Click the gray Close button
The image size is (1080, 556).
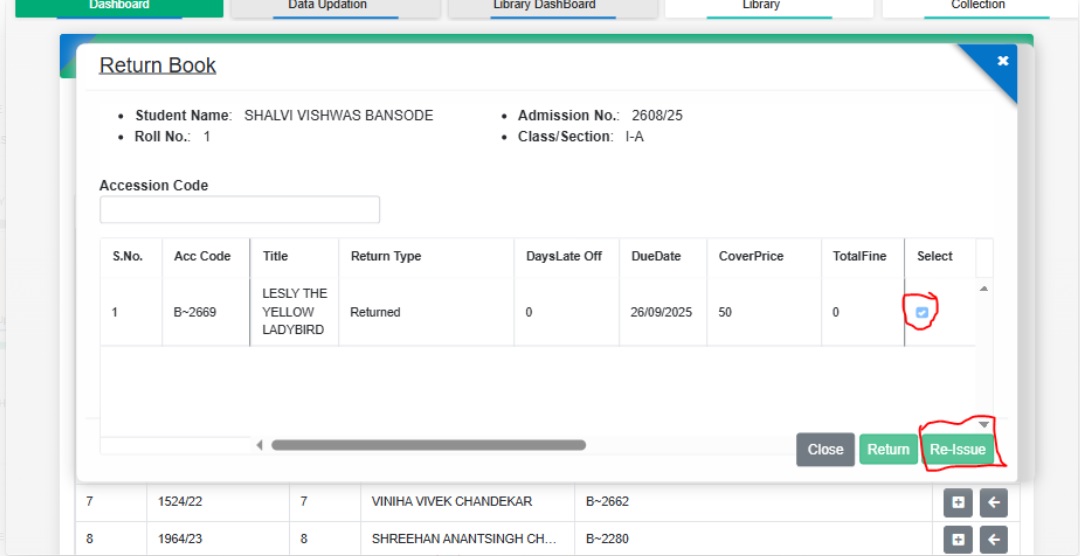(825, 450)
